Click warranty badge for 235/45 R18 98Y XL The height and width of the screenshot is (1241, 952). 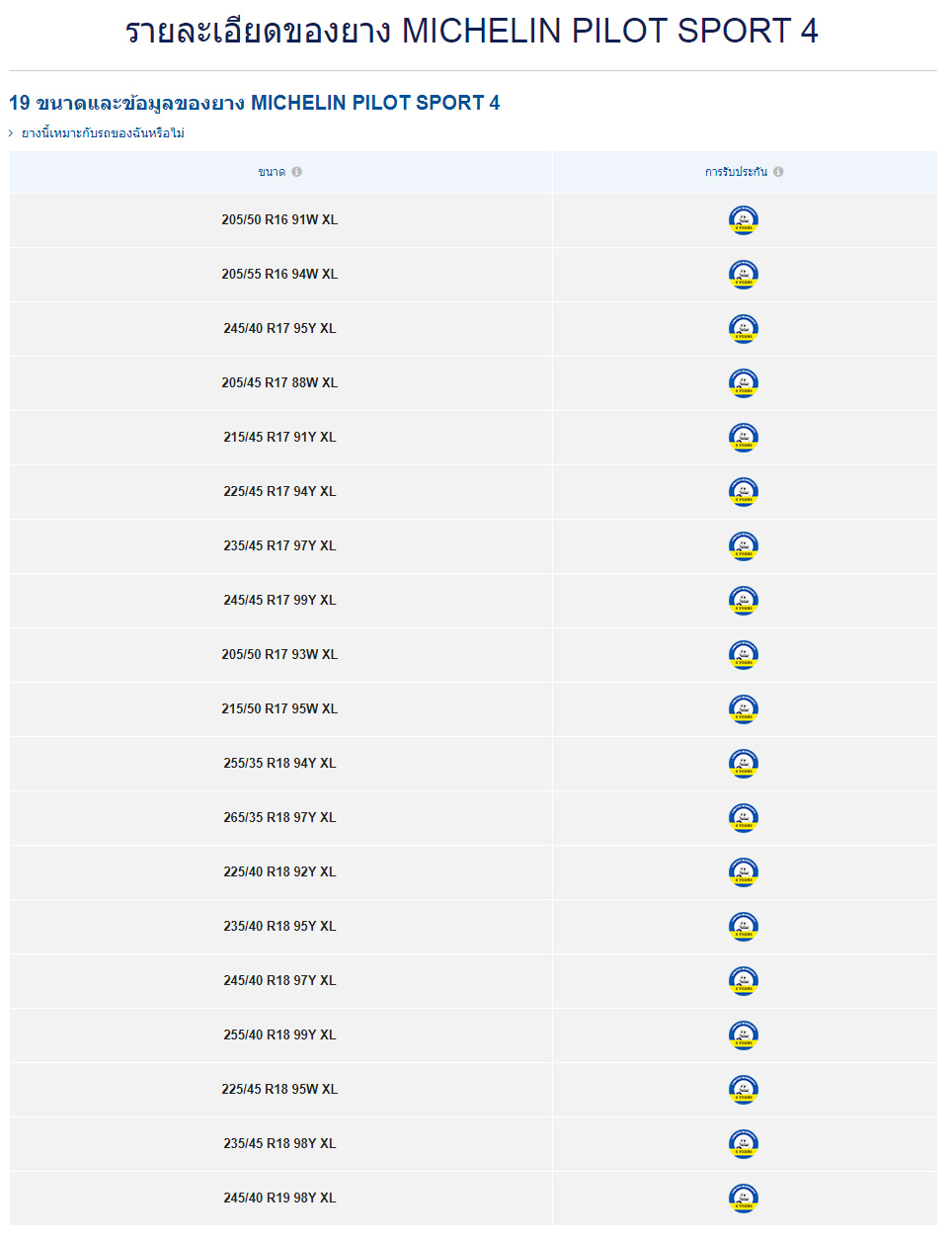(x=744, y=1144)
